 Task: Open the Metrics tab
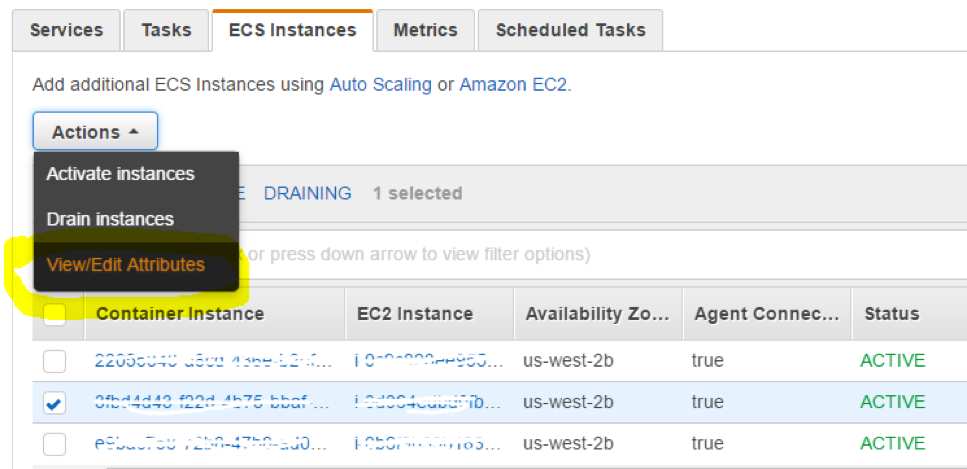[x=425, y=30]
